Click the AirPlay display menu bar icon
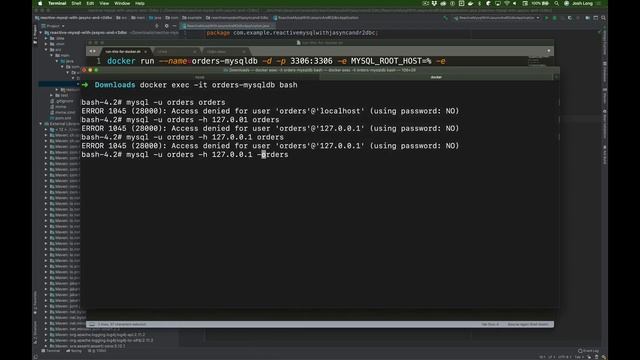 [498, 3]
